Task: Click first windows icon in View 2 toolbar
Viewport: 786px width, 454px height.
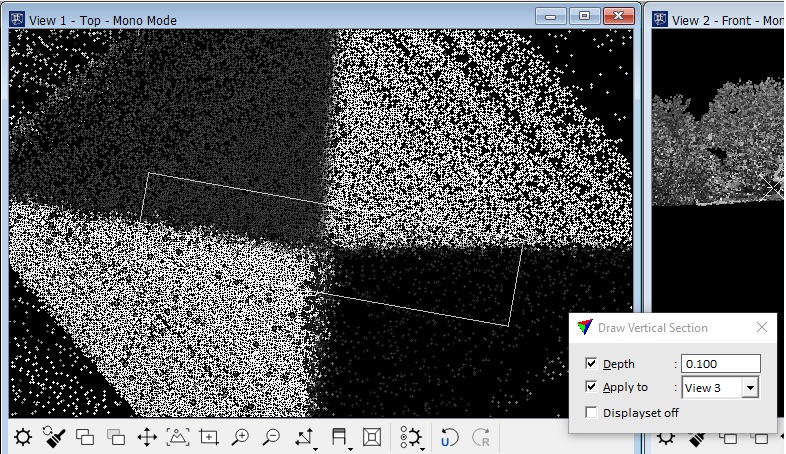Action: pos(728,438)
